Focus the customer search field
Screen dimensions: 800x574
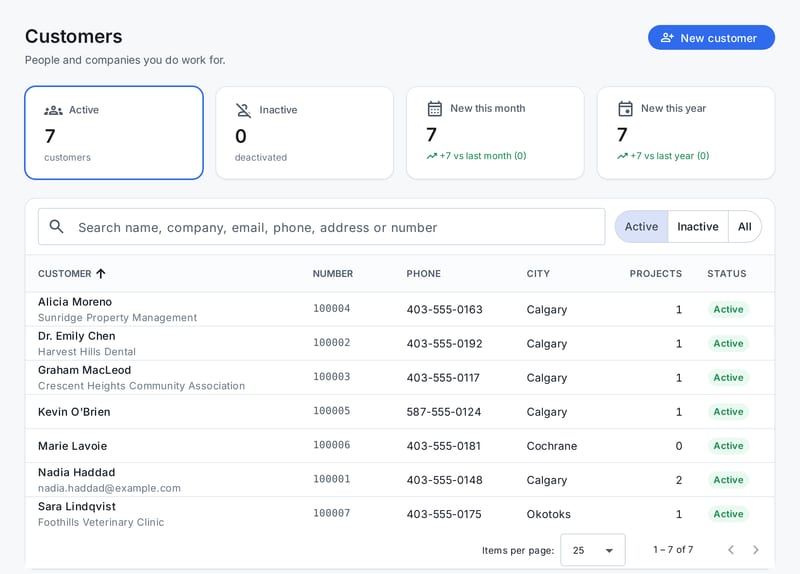tap(321, 227)
